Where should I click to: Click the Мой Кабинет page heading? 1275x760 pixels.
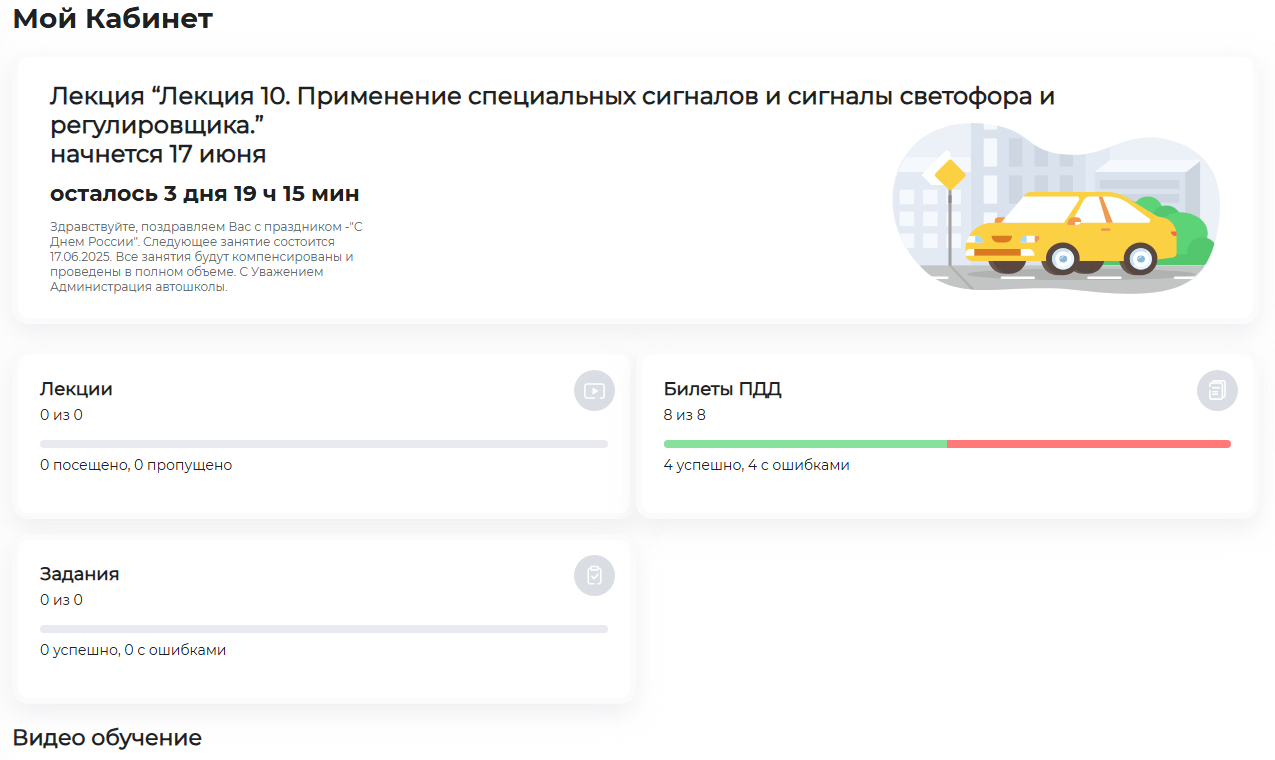[x=112, y=18]
